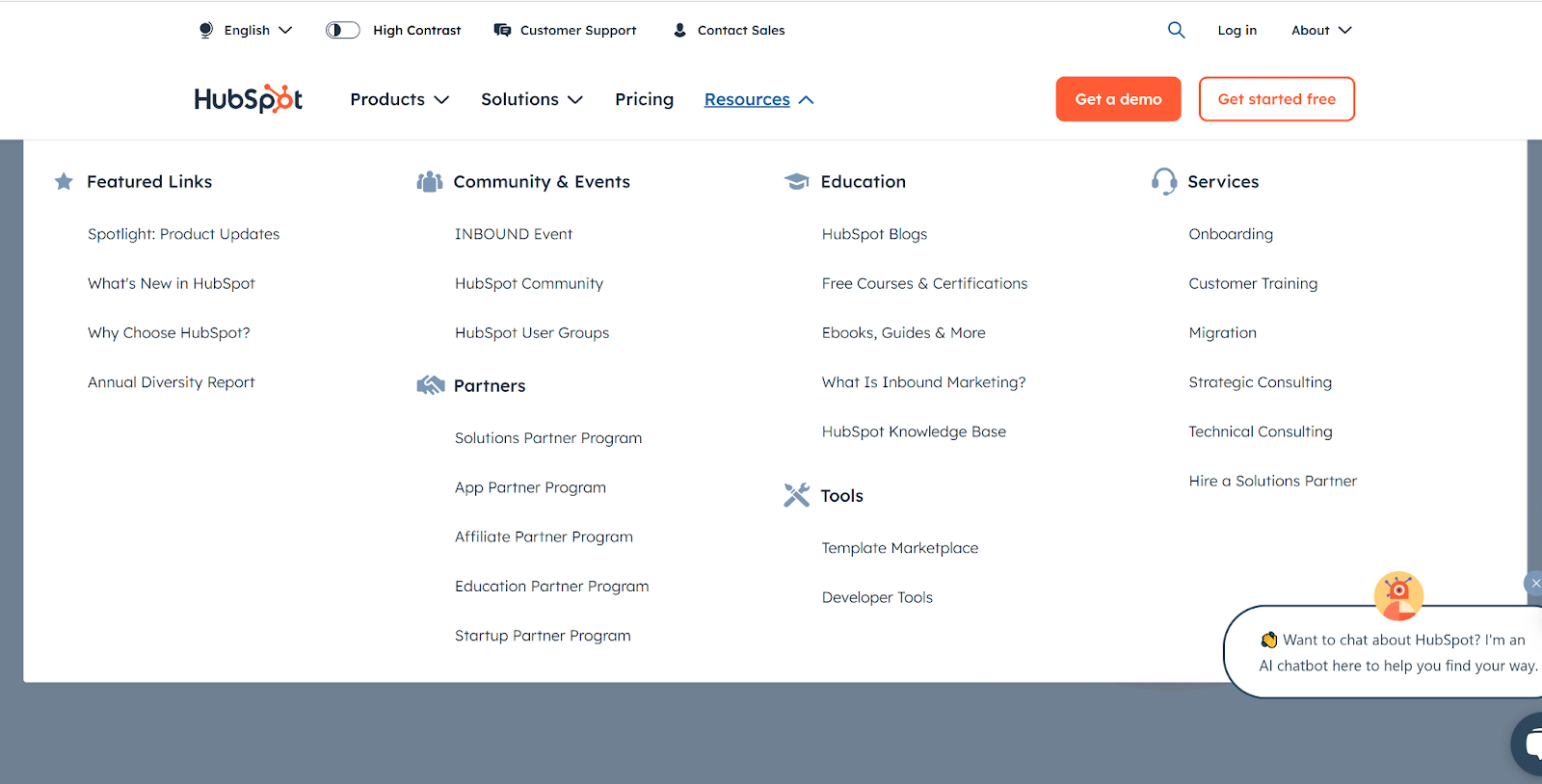Open Customer Support link
The width and height of the screenshot is (1542, 784).
(578, 30)
